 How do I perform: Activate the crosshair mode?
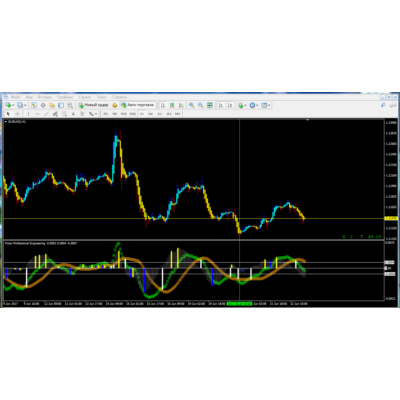point(17,114)
